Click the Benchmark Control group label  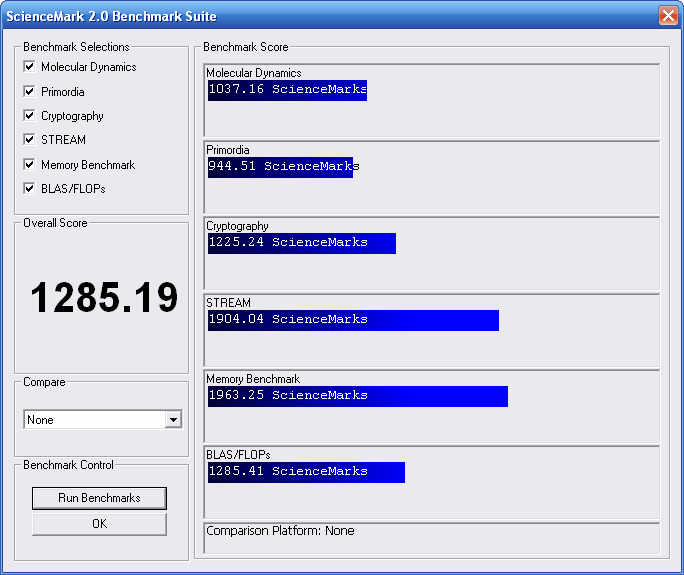[x=68, y=465]
